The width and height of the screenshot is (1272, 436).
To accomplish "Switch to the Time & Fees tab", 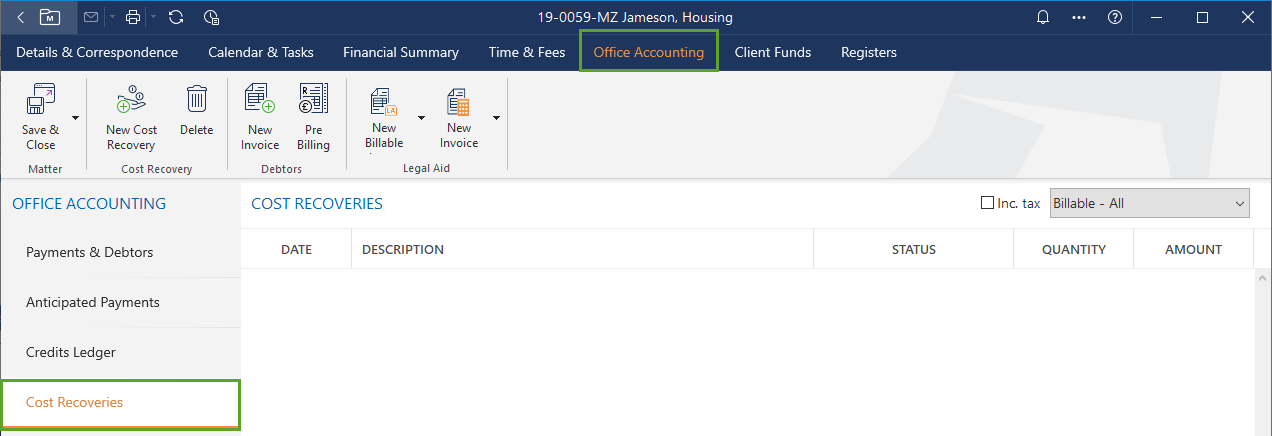I will pos(526,52).
